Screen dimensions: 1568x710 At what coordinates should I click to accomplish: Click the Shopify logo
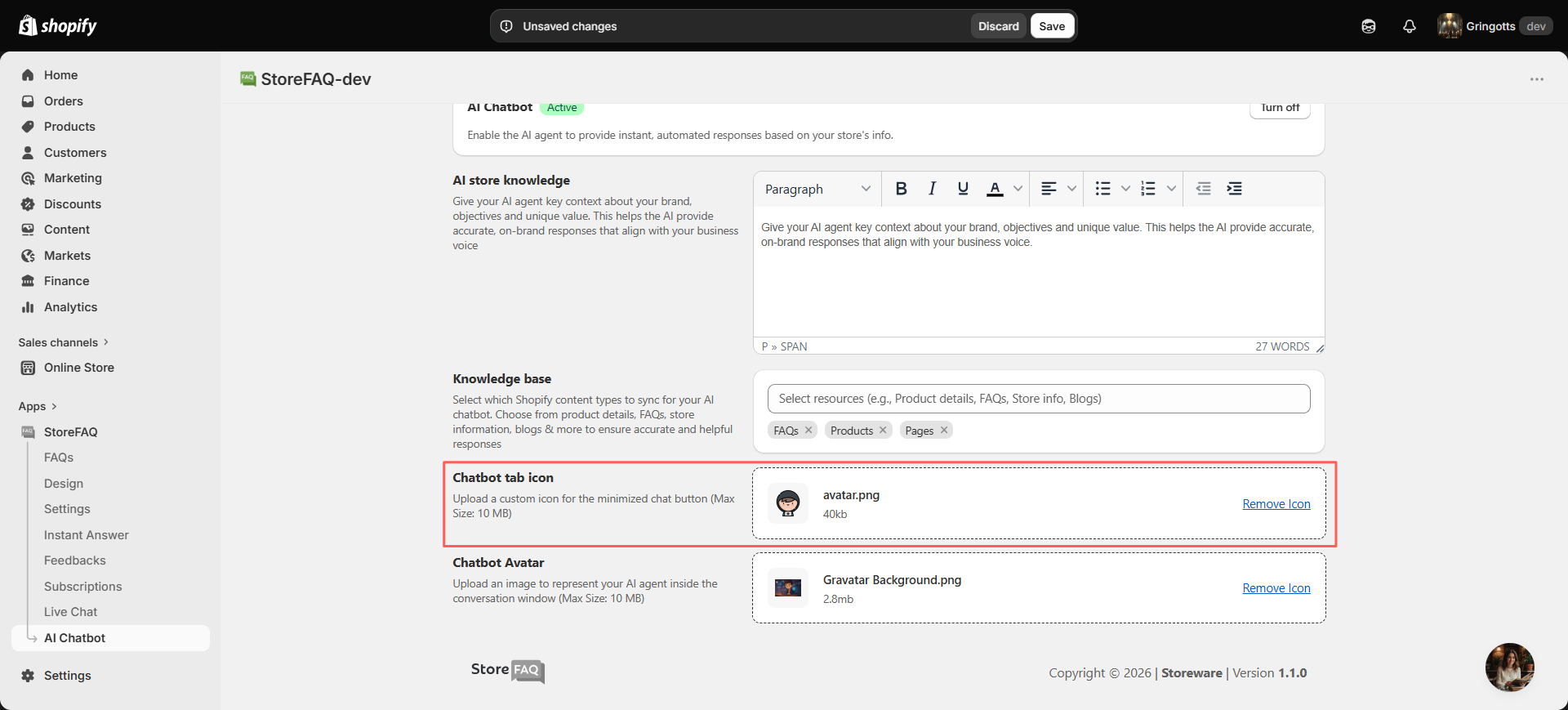57,26
